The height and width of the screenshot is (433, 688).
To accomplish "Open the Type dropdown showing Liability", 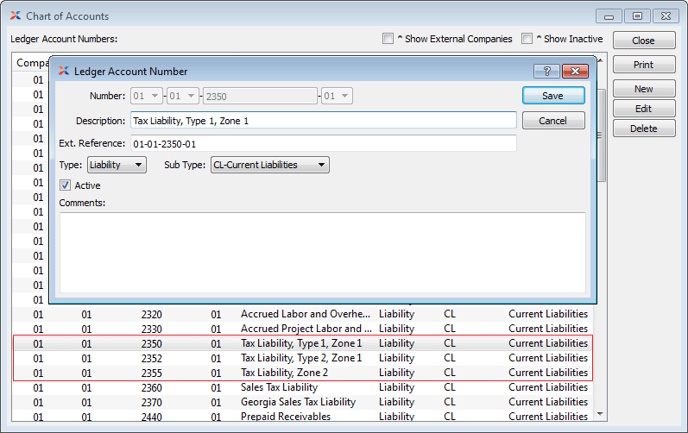I will point(117,165).
